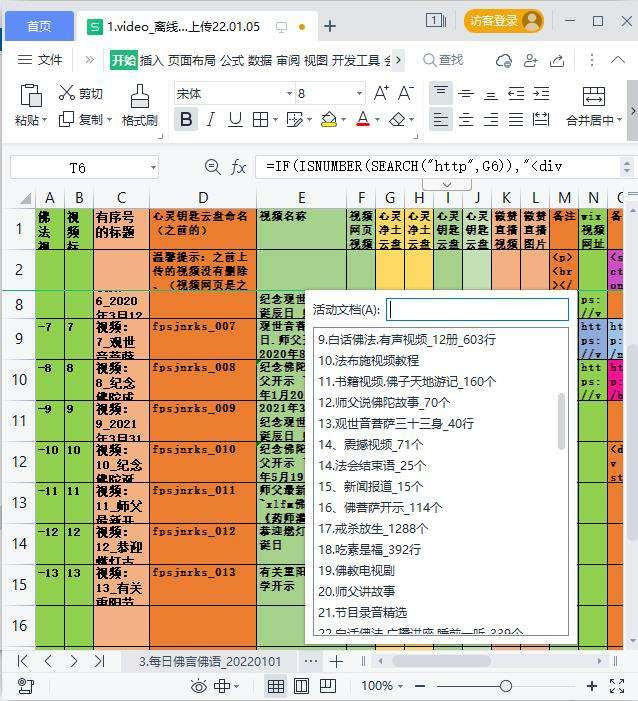Toggle underline formatting
Viewport: 638px width, 701px height.
pyautogui.click(x=235, y=119)
